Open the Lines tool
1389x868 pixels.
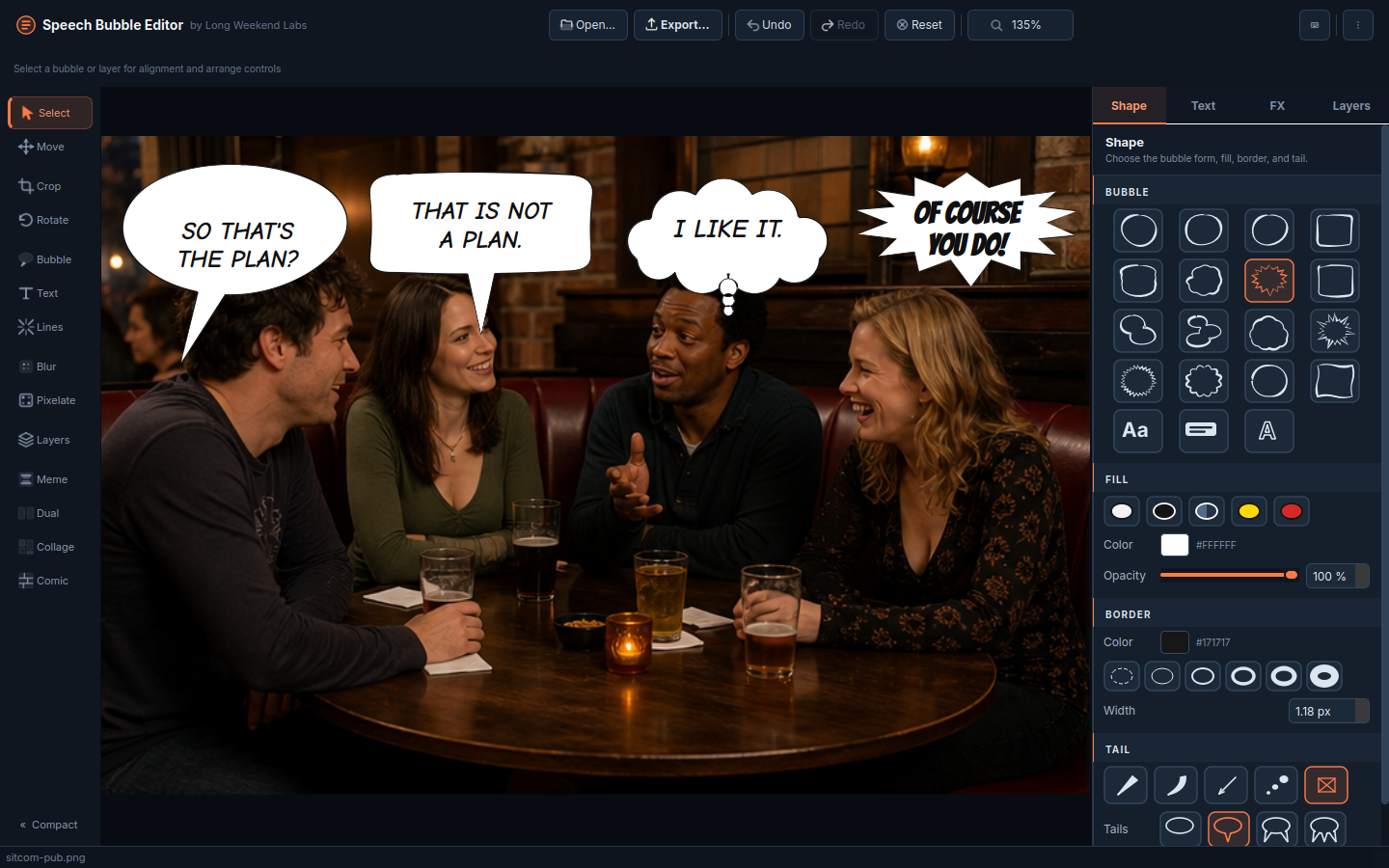tap(50, 327)
